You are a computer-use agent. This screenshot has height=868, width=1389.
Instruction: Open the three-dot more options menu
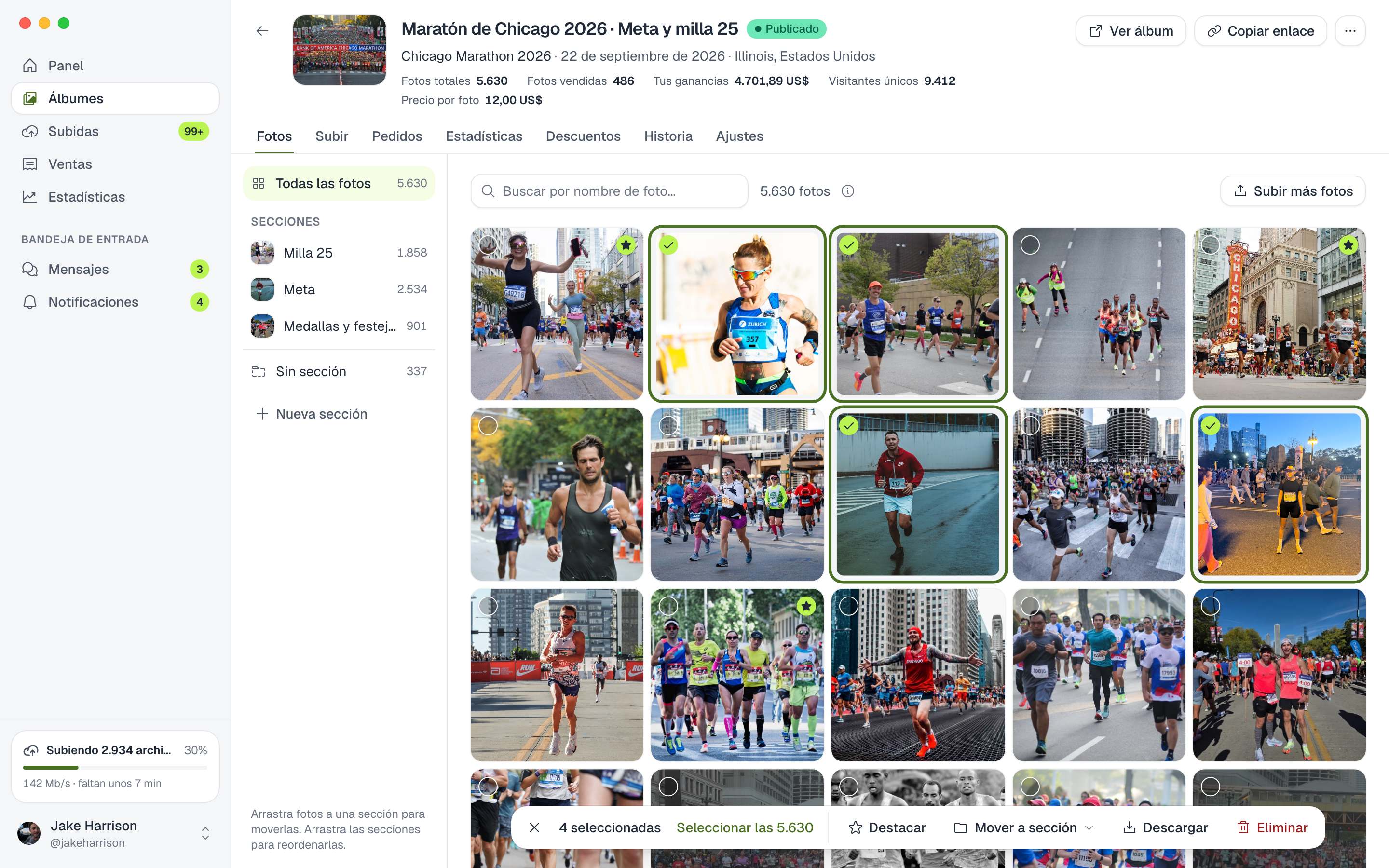pyautogui.click(x=1349, y=31)
